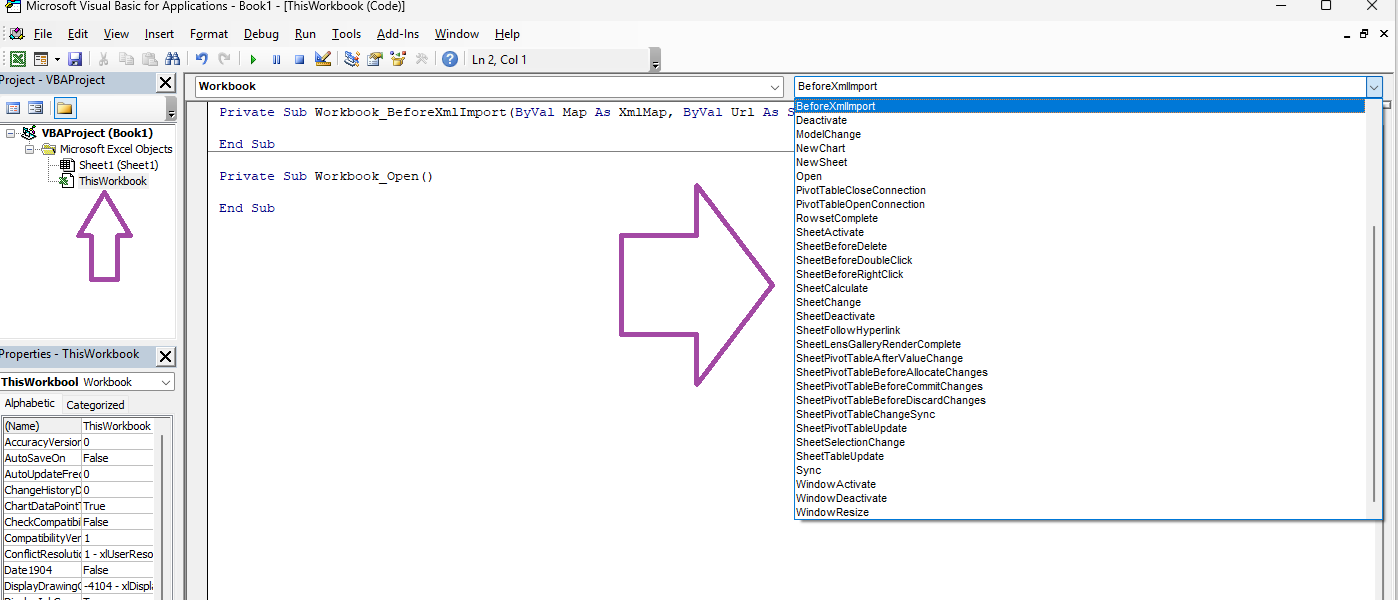Viewport: 1398px width, 600px height.
Task: Open the Object Browser icon
Action: pos(397,59)
